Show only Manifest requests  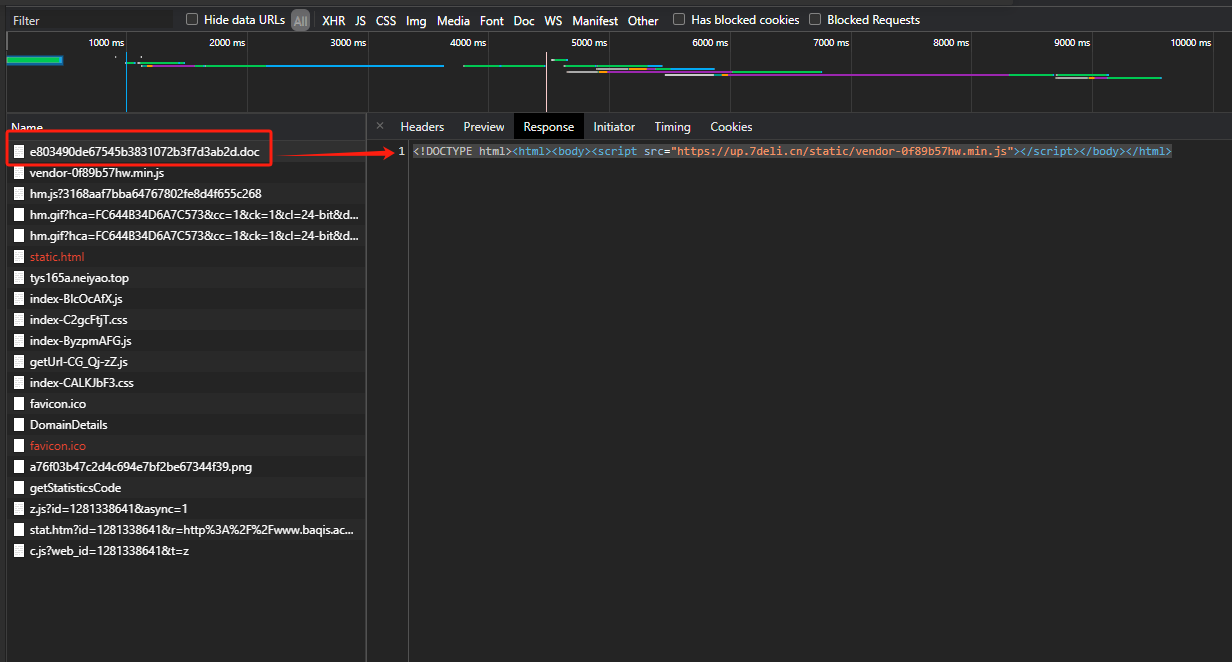(595, 20)
